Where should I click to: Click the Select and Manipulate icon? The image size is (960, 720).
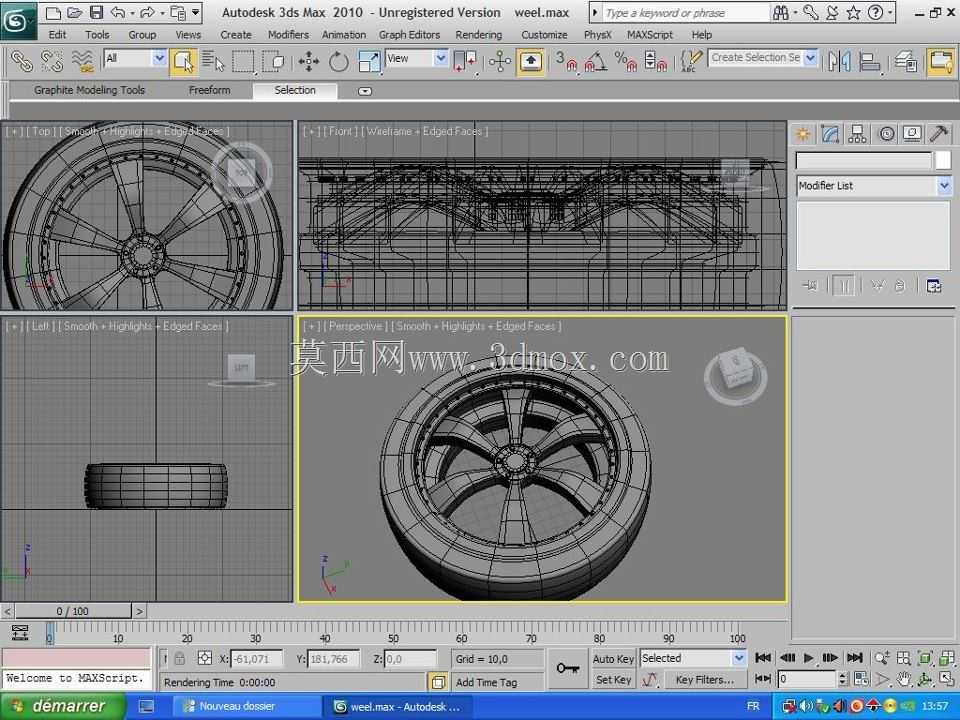pos(500,61)
